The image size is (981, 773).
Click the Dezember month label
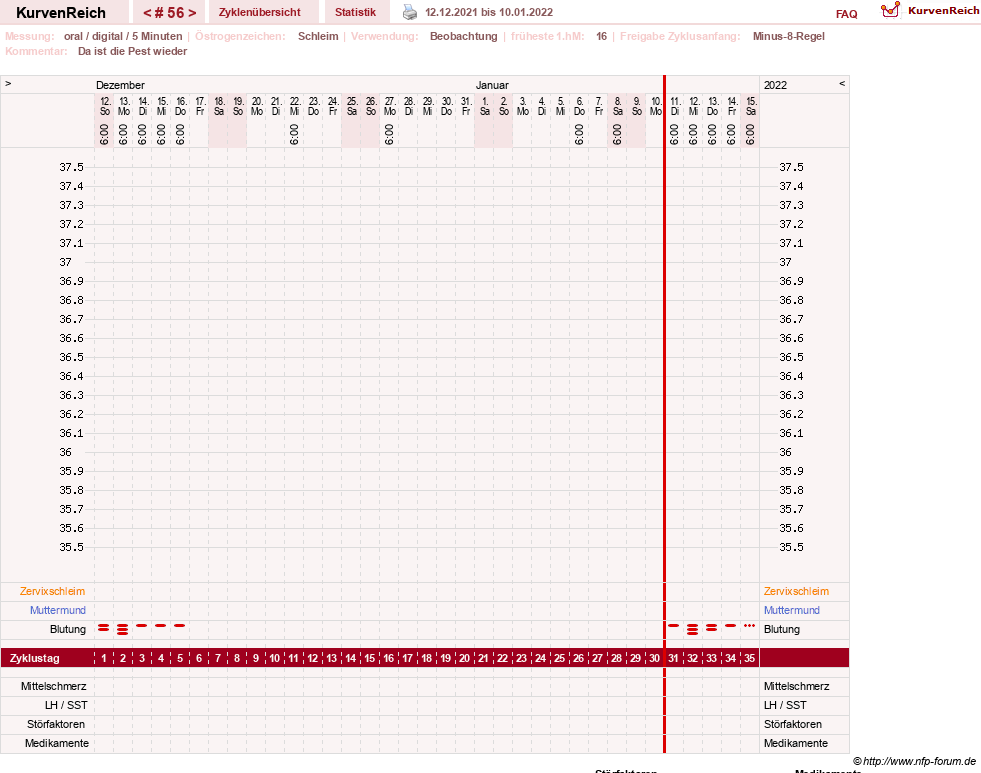point(120,85)
